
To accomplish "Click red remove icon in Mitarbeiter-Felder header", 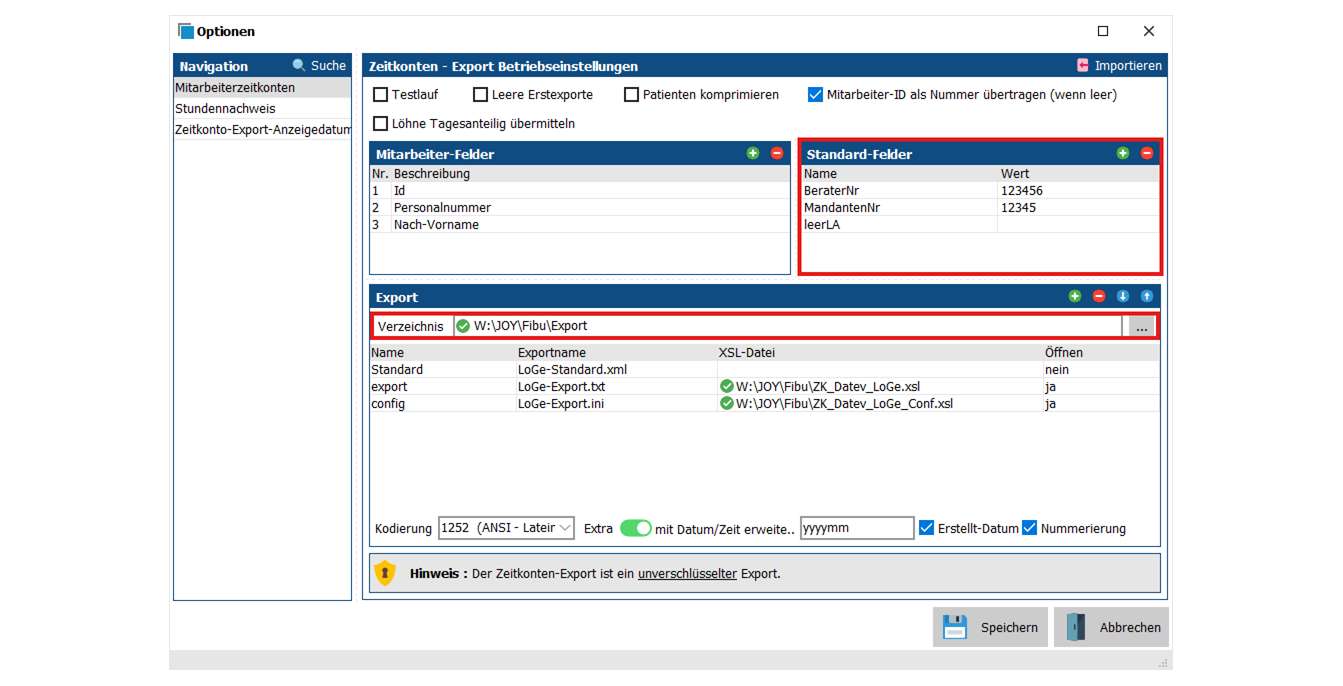I will pyautogui.click(x=777, y=154).
